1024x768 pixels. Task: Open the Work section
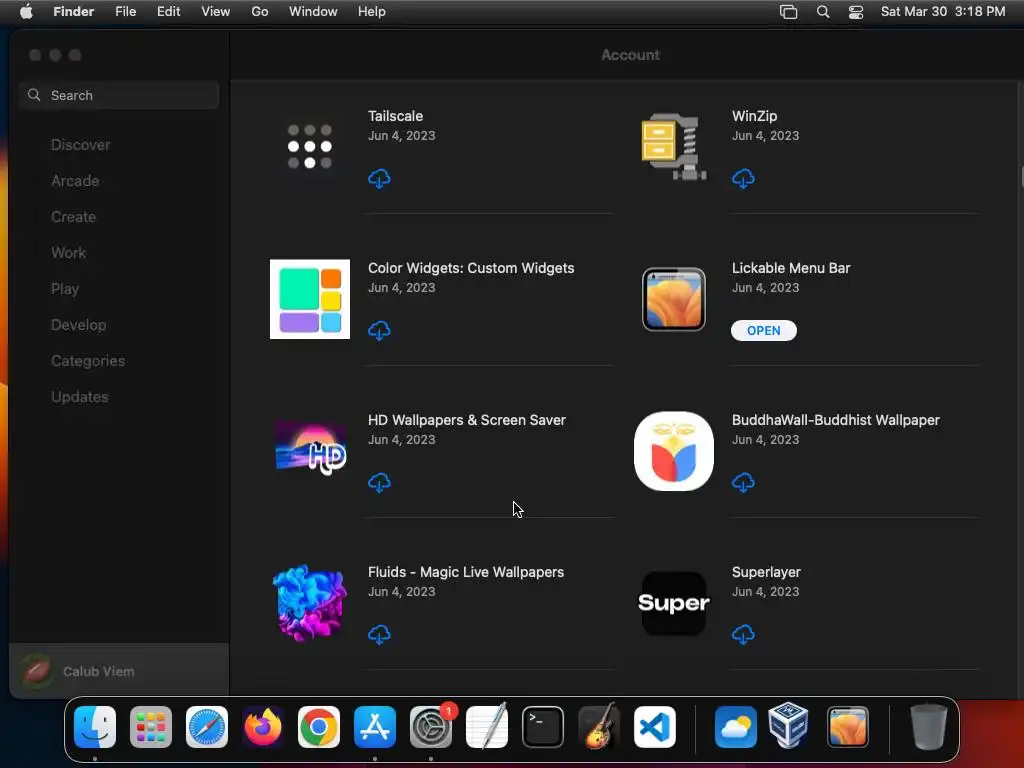pos(69,253)
